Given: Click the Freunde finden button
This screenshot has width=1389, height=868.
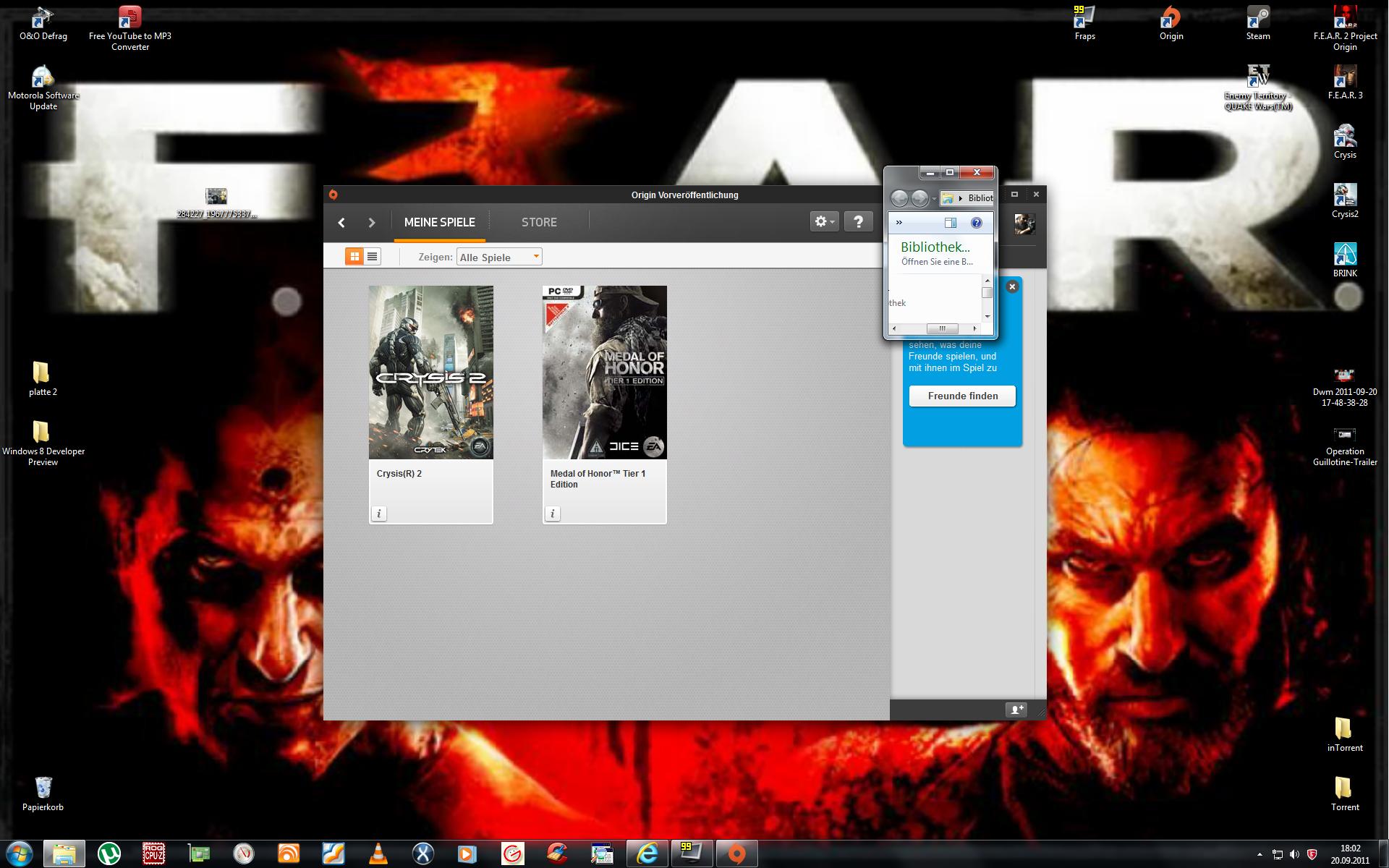Looking at the screenshot, I should click(x=962, y=396).
